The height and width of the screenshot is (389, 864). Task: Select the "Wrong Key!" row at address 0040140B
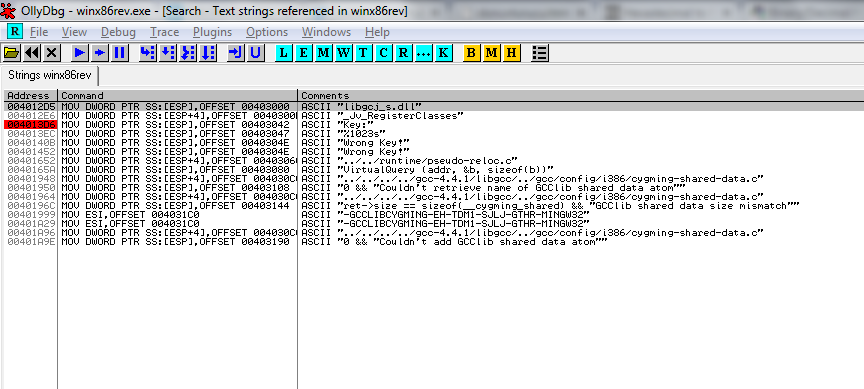(434, 142)
